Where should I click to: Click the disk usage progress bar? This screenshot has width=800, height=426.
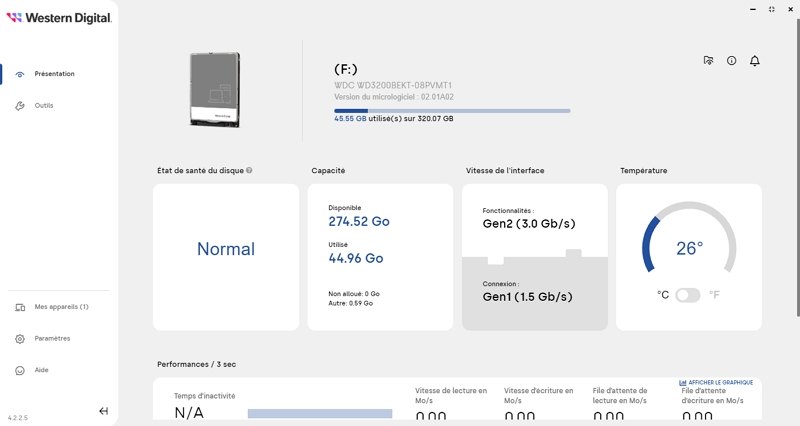452,111
